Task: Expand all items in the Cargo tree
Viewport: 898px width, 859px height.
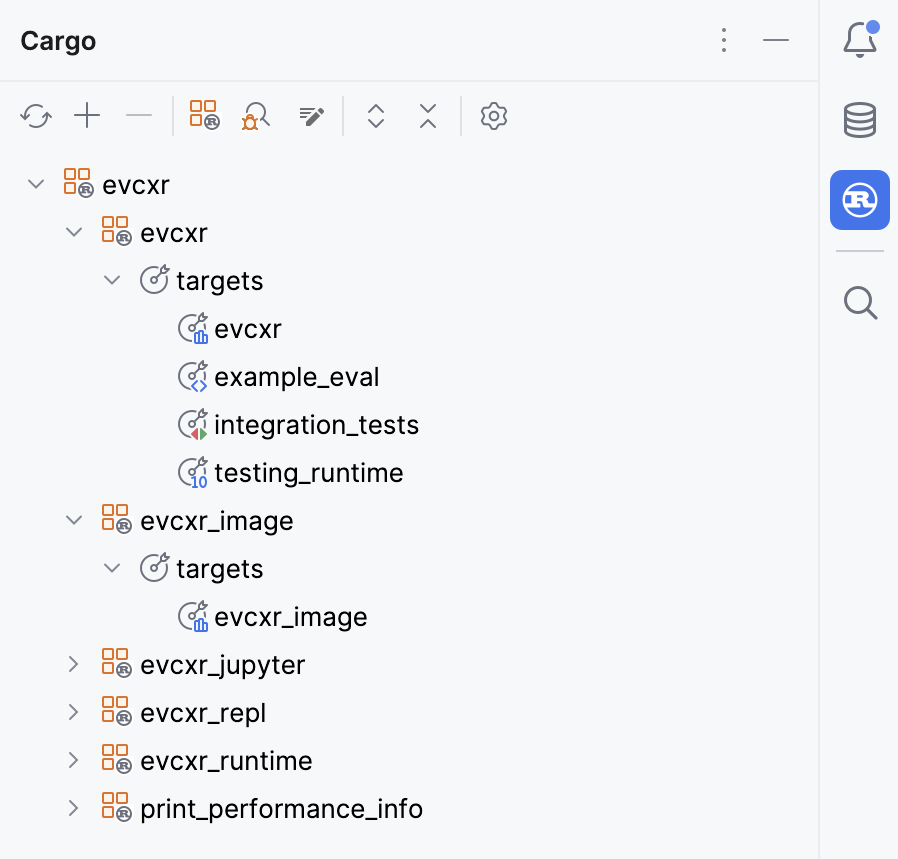Action: click(375, 116)
